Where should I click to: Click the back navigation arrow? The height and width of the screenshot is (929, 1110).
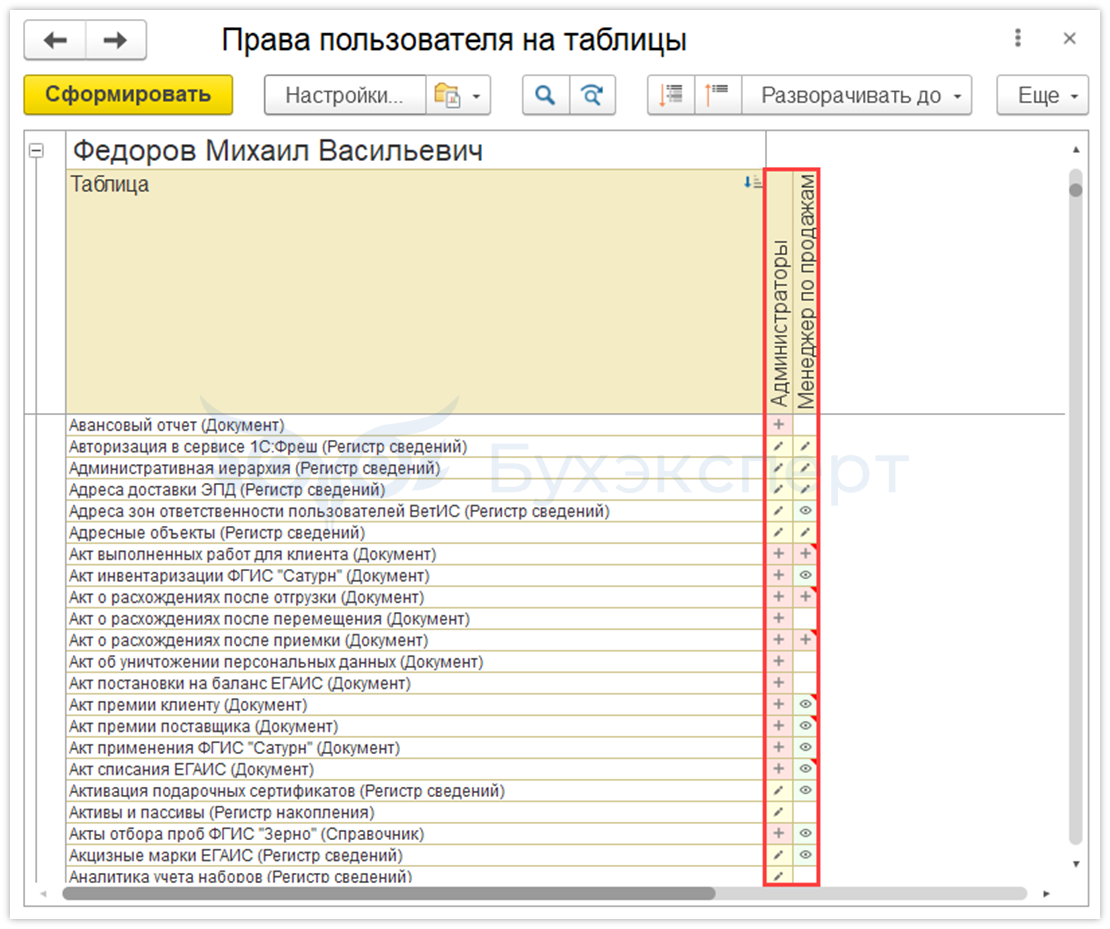tap(55, 40)
